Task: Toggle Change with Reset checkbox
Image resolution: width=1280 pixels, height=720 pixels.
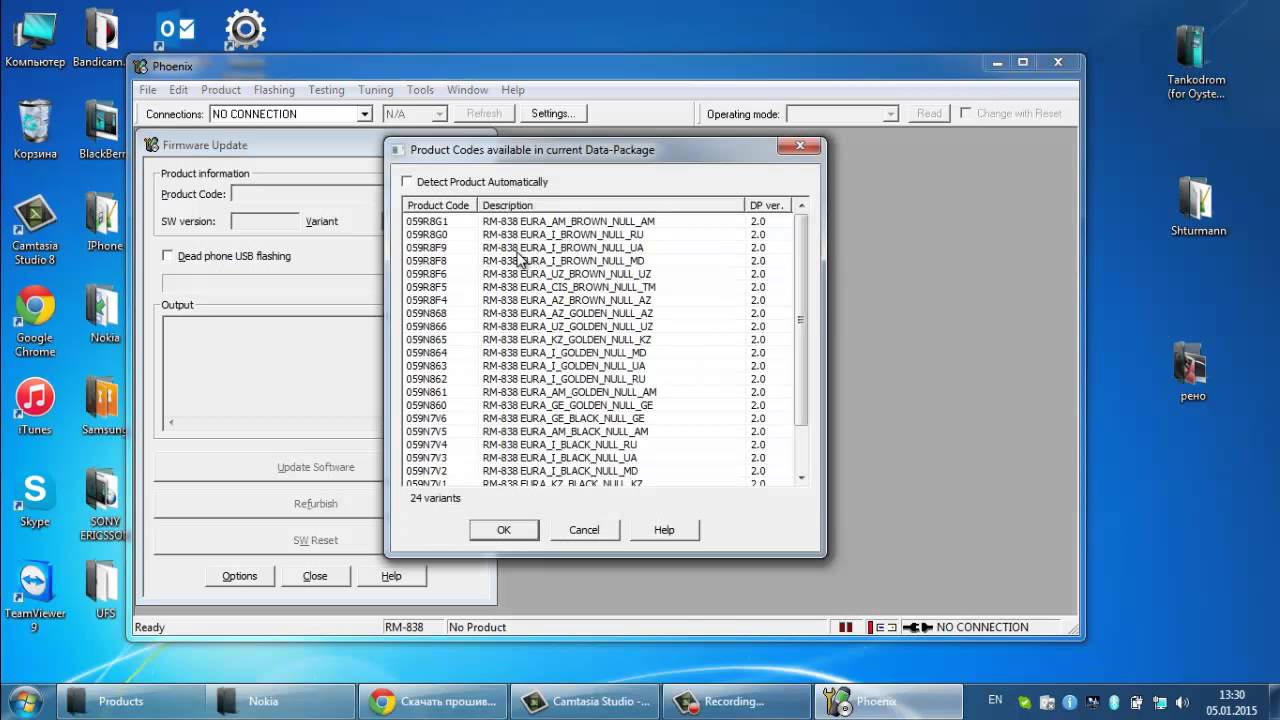Action: coord(966,113)
